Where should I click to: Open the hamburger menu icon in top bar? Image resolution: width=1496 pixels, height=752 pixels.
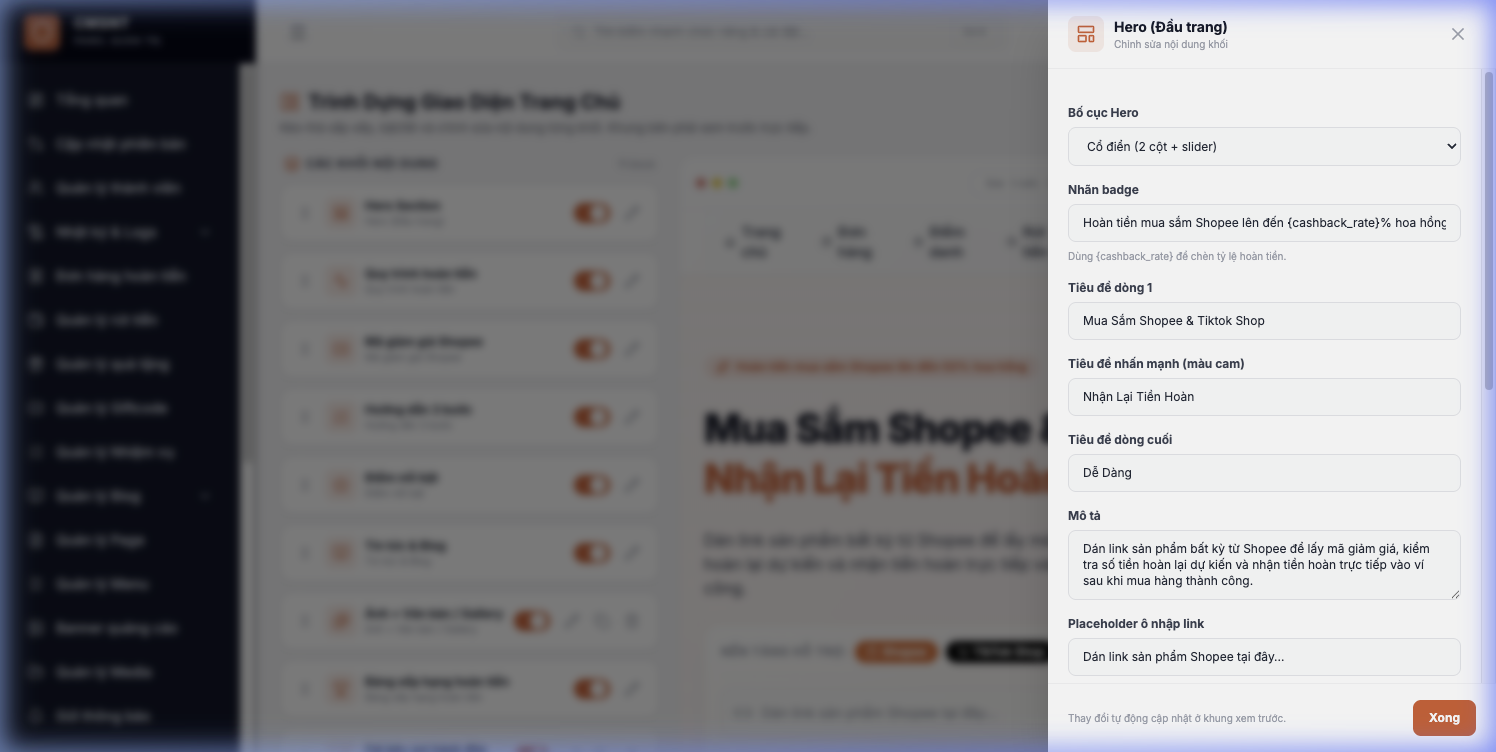[x=298, y=33]
